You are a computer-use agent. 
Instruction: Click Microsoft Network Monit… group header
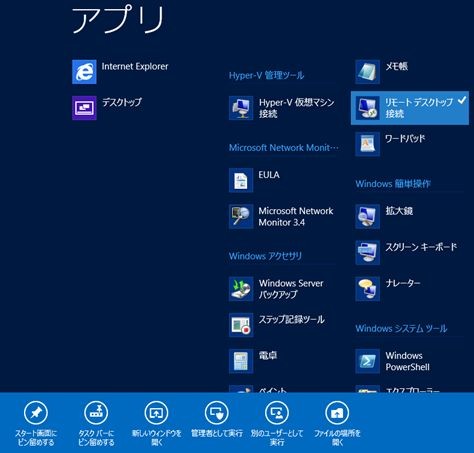[x=284, y=148]
